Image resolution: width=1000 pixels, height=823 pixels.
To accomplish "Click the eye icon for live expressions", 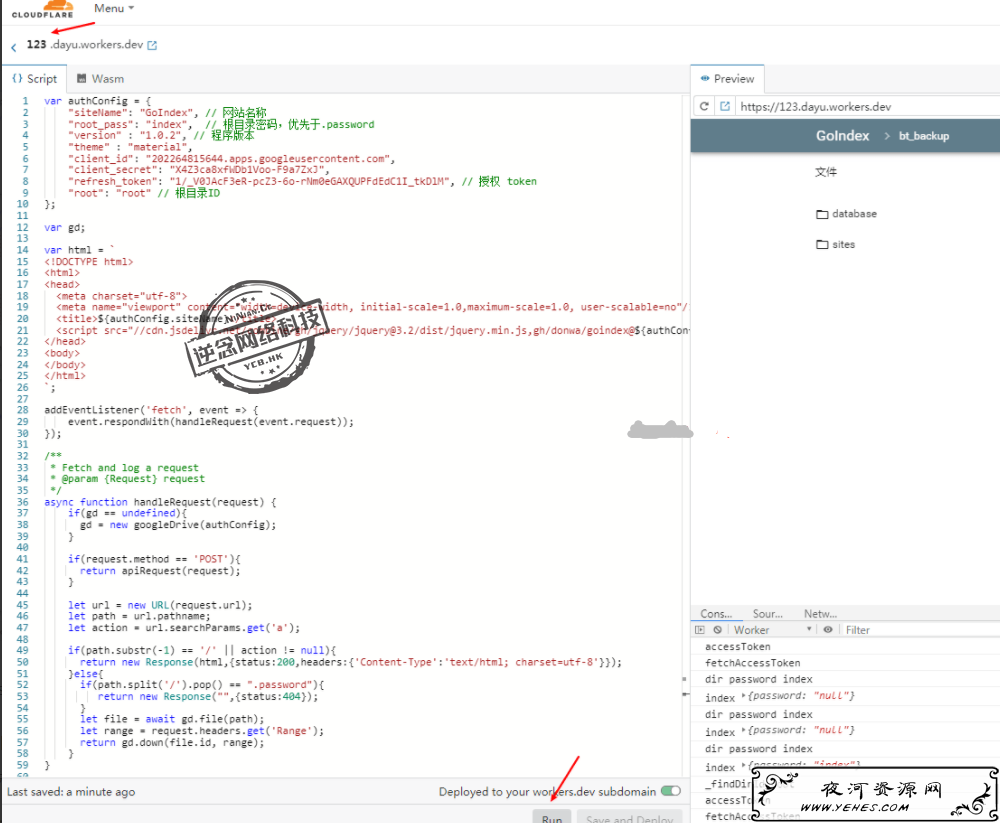I will [x=828, y=630].
